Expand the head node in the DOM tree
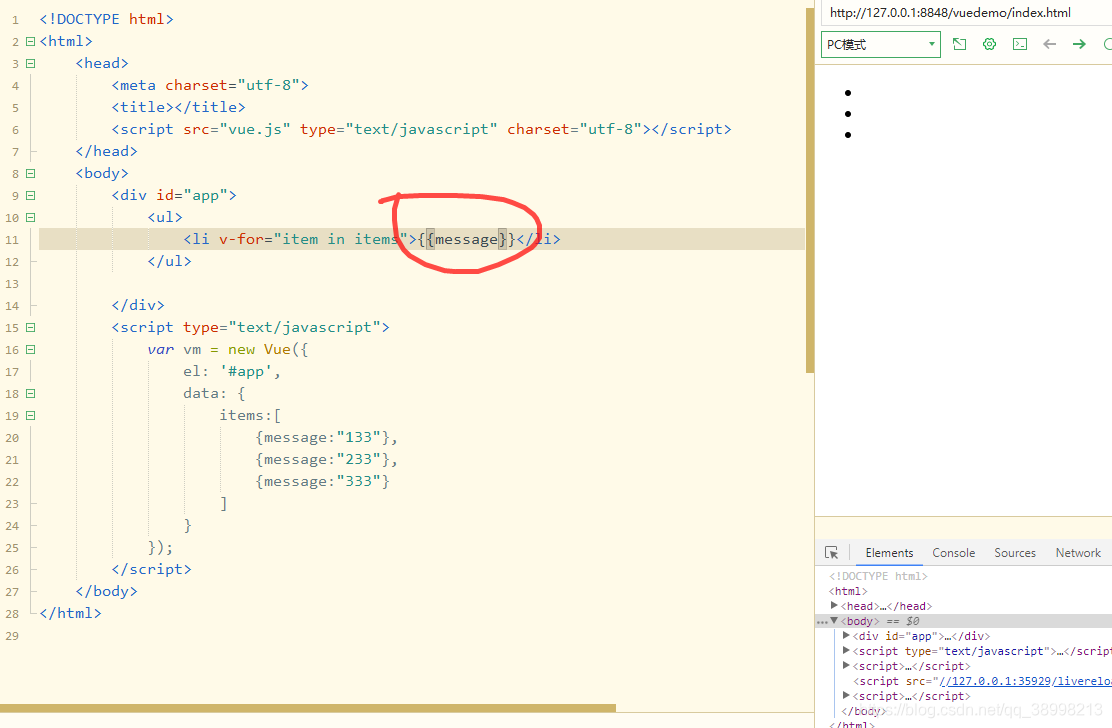The width and height of the screenshot is (1112, 728). point(835,605)
